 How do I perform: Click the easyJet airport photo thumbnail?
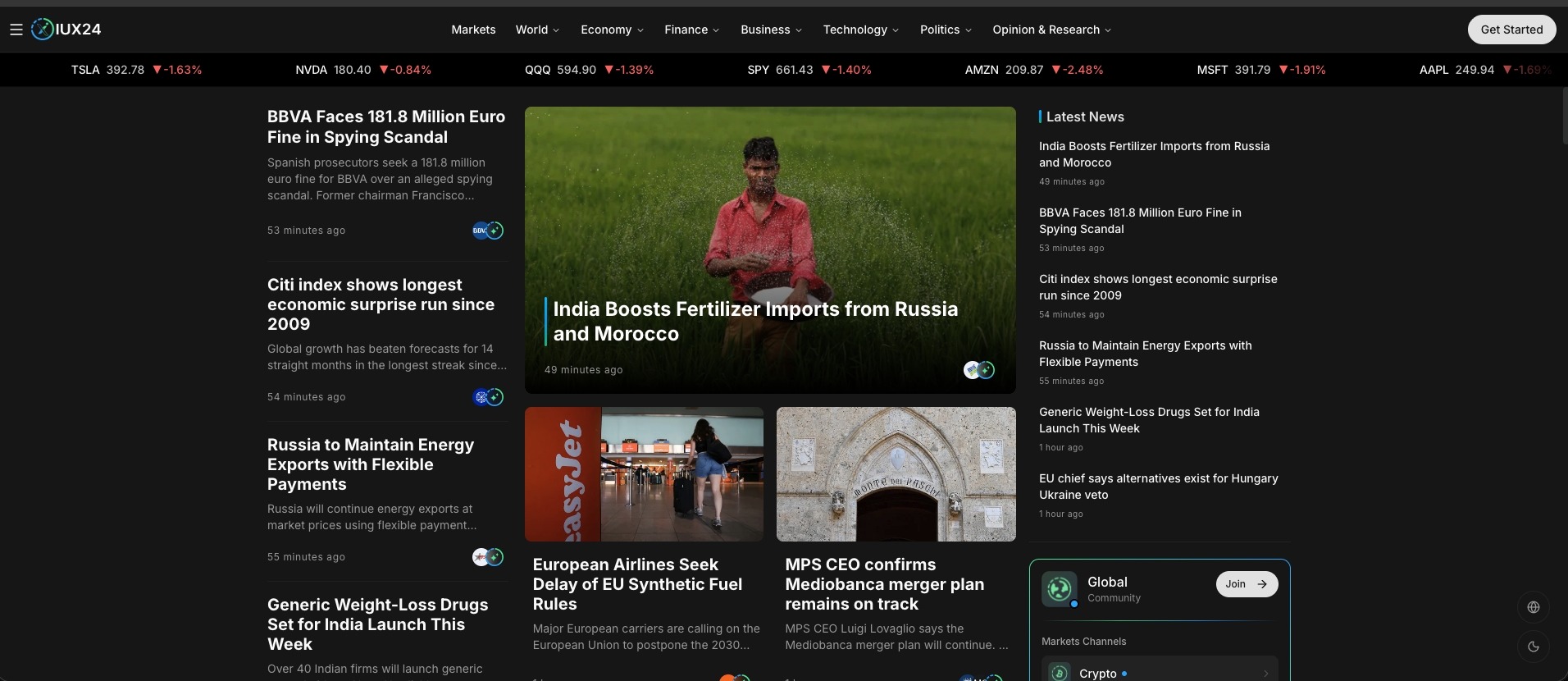(644, 474)
